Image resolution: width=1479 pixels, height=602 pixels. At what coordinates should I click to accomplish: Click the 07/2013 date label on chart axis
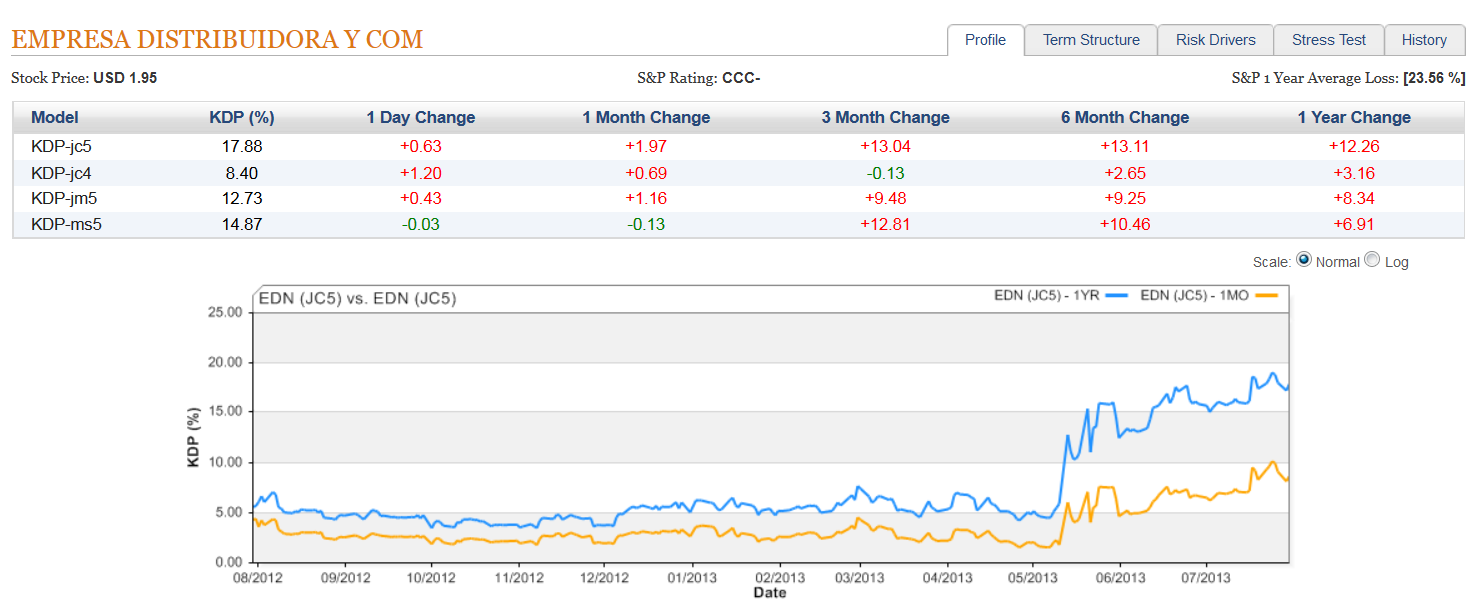tap(1207, 578)
